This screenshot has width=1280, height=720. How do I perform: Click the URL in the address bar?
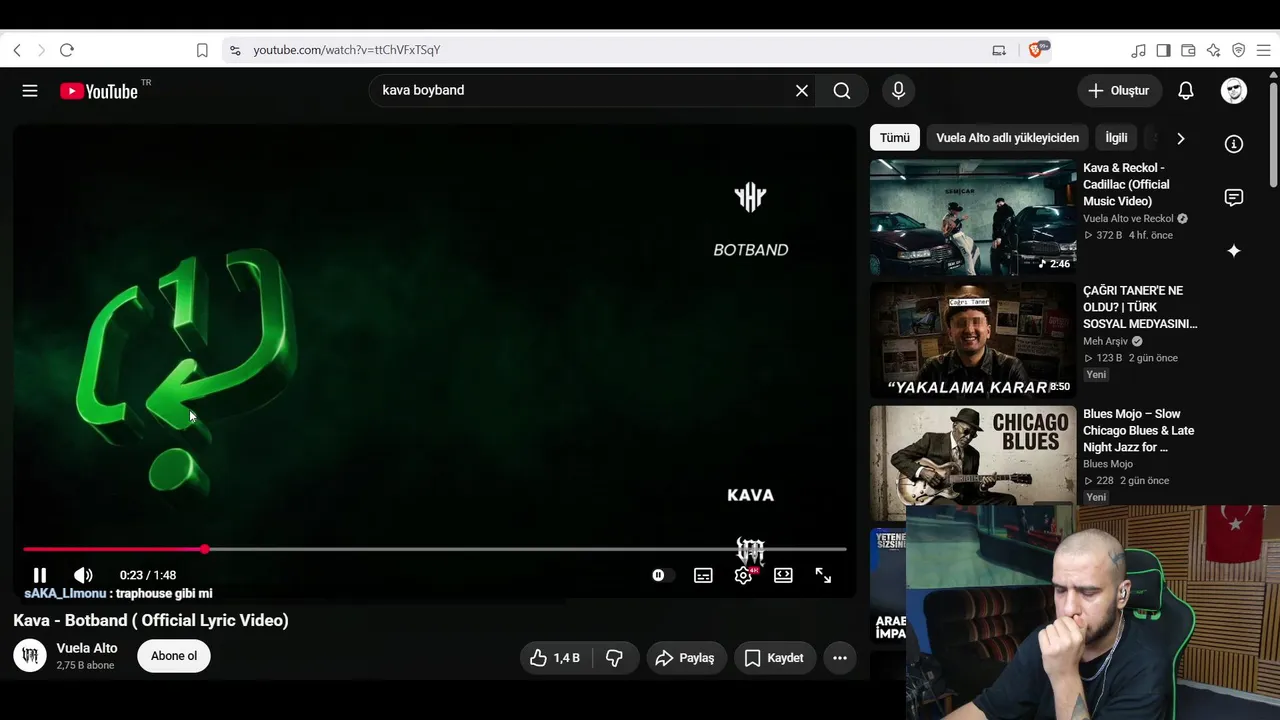[347, 50]
